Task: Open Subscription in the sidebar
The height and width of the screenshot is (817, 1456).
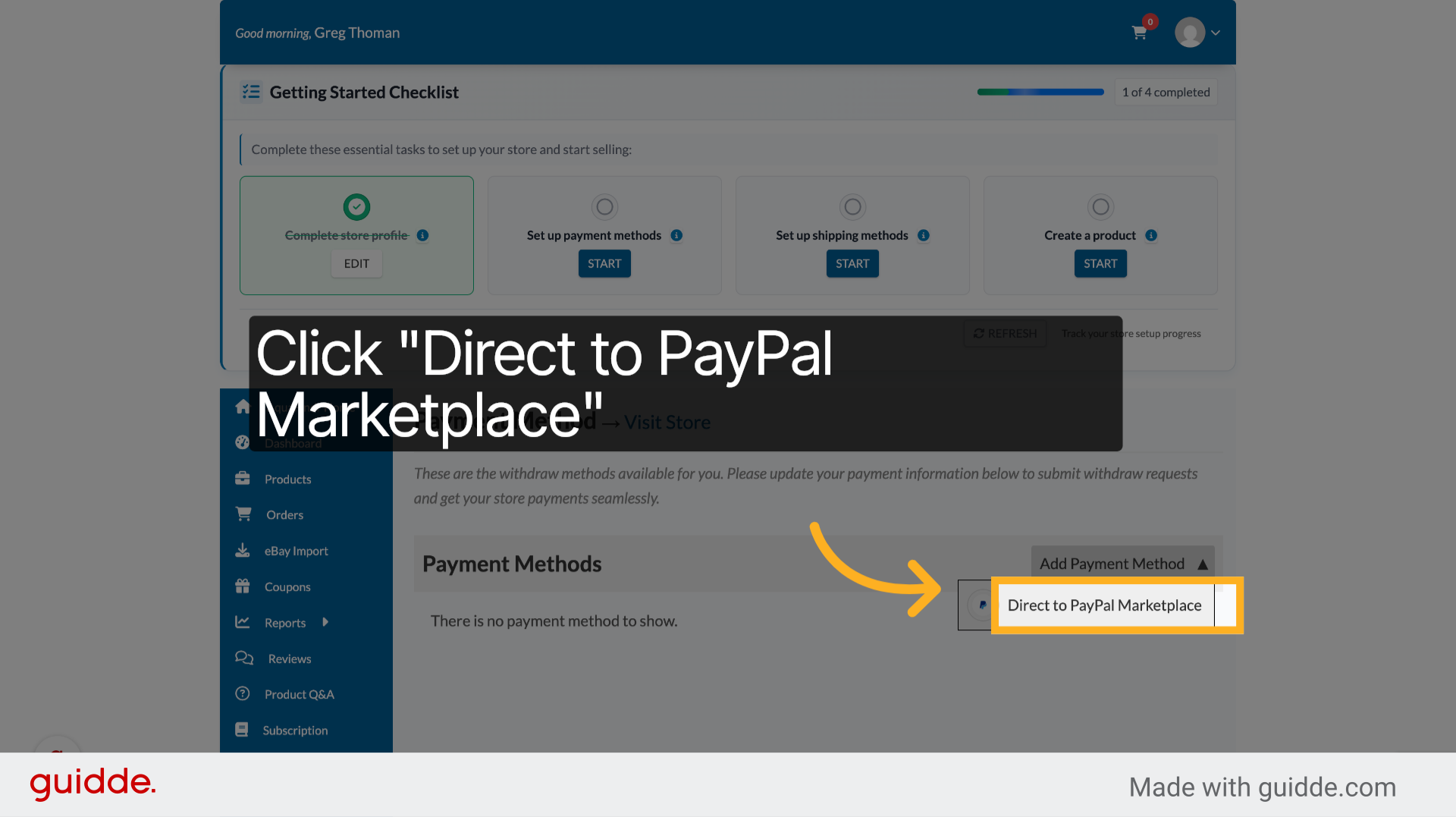Action: [296, 731]
